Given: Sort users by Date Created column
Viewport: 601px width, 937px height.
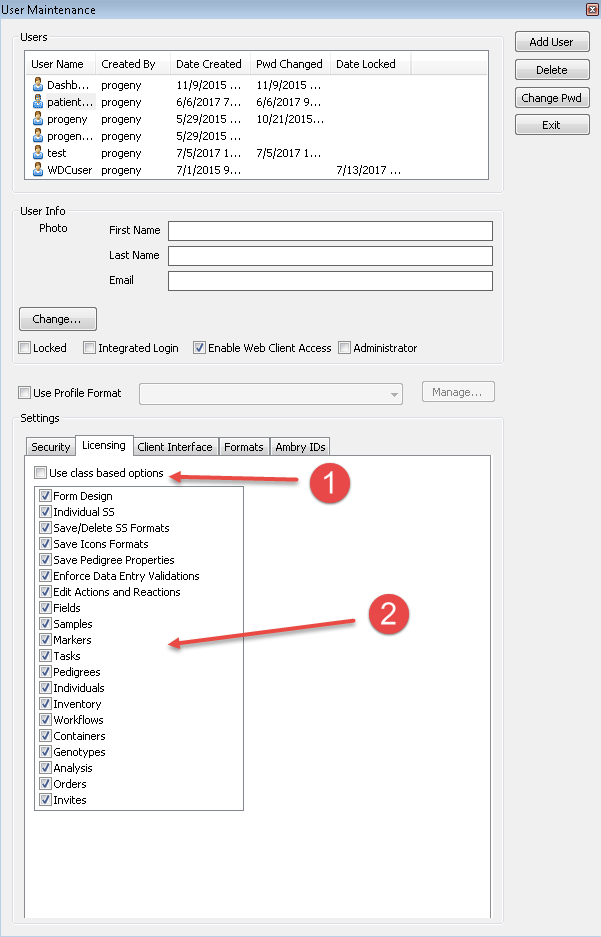Looking at the screenshot, I should [x=208, y=64].
